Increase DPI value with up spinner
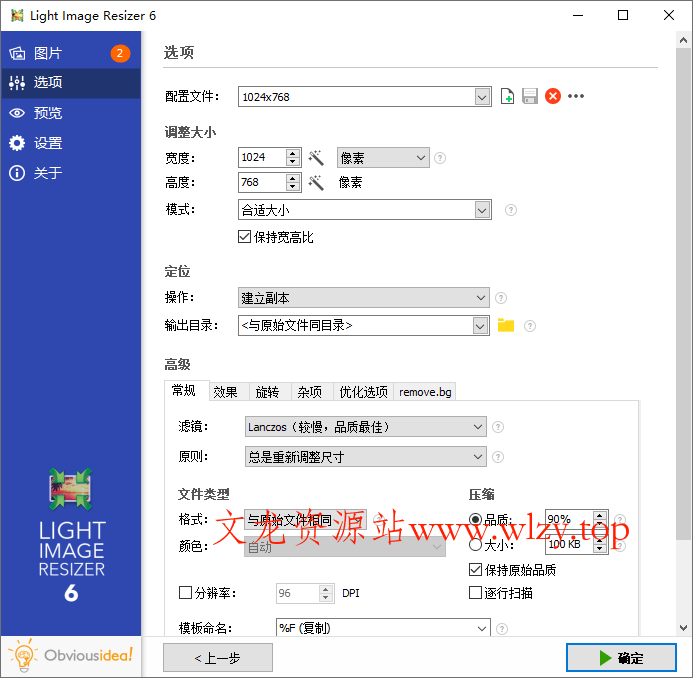Image resolution: width=693 pixels, height=678 pixels. (326, 589)
